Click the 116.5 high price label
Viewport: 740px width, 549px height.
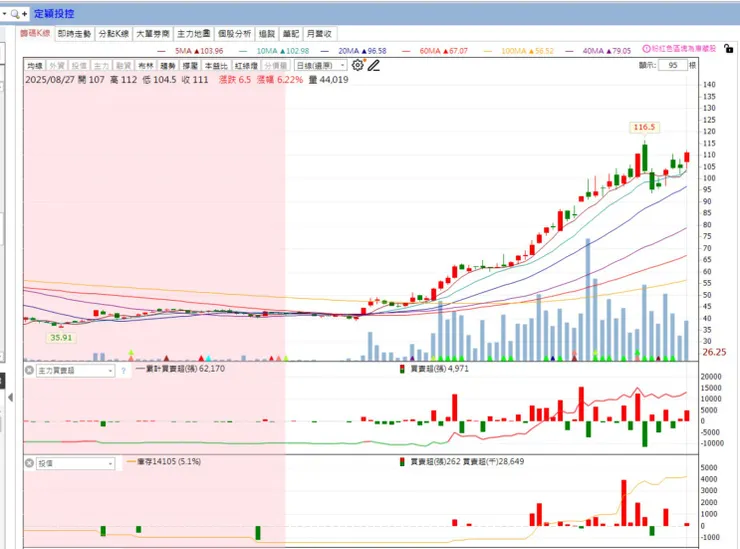[644, 127]
